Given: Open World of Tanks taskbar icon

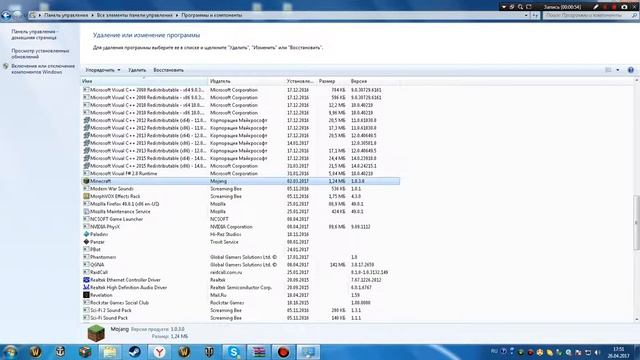Looking at the screenshot, I should point(209,352).
